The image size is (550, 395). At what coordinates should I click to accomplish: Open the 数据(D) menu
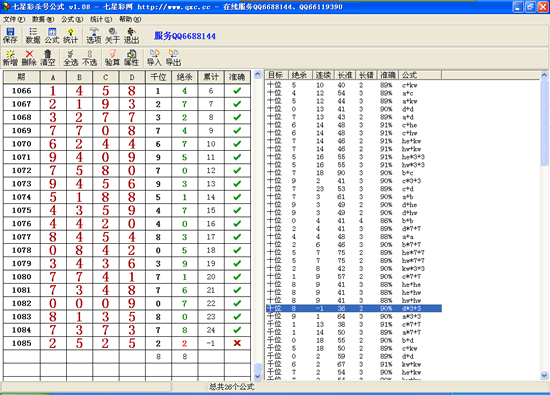[x=43, y=19]
